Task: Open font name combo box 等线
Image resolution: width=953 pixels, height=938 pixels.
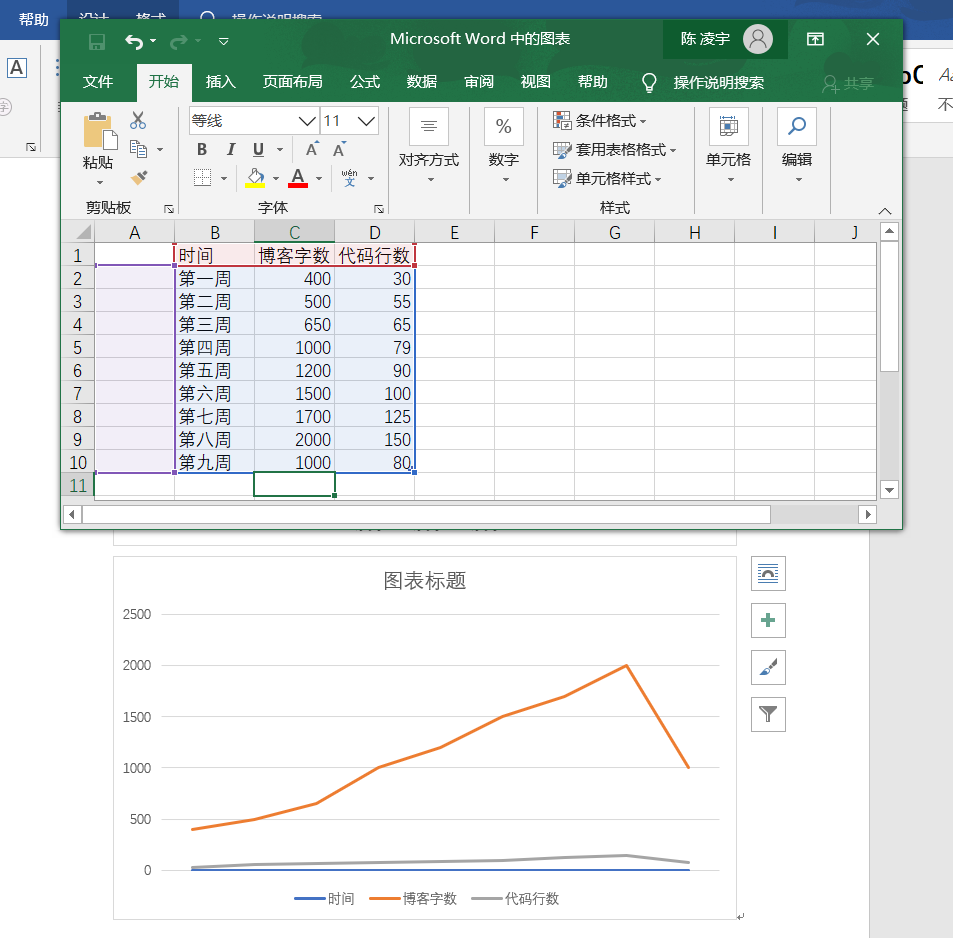Action: [x=253, y=121]
